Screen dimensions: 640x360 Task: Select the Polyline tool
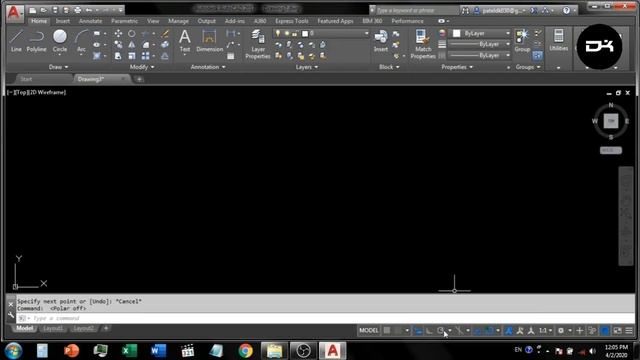36,41
